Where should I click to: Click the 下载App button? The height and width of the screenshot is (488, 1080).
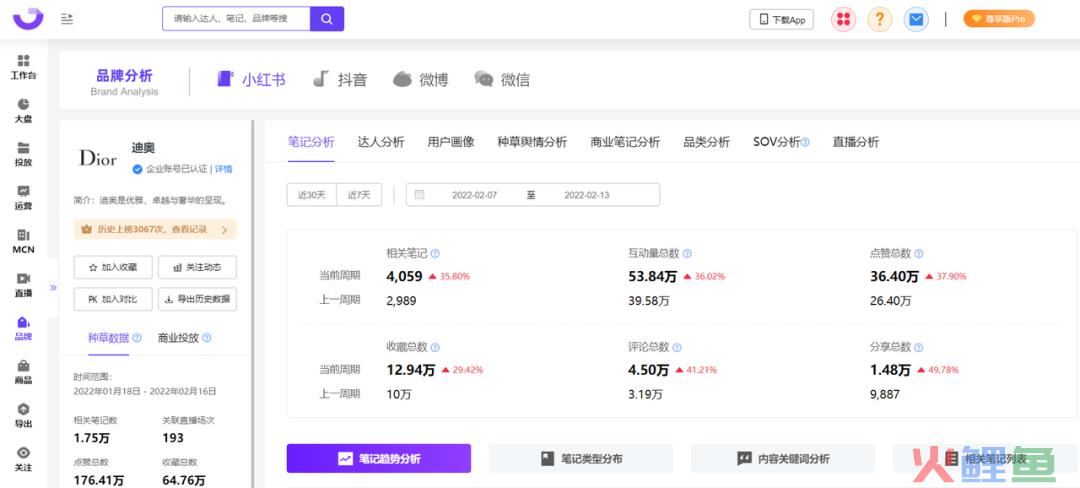tap(782, 19)
